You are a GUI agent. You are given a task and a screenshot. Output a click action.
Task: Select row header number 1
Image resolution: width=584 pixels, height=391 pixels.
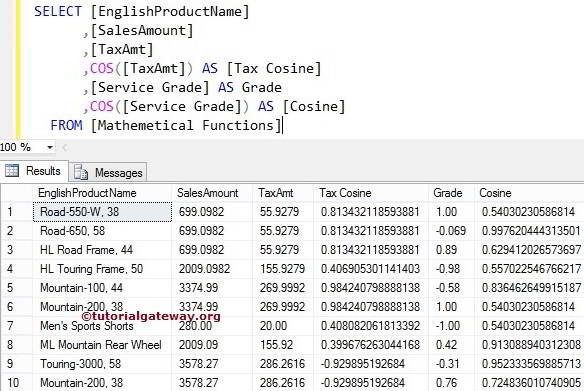click(16, 212)
